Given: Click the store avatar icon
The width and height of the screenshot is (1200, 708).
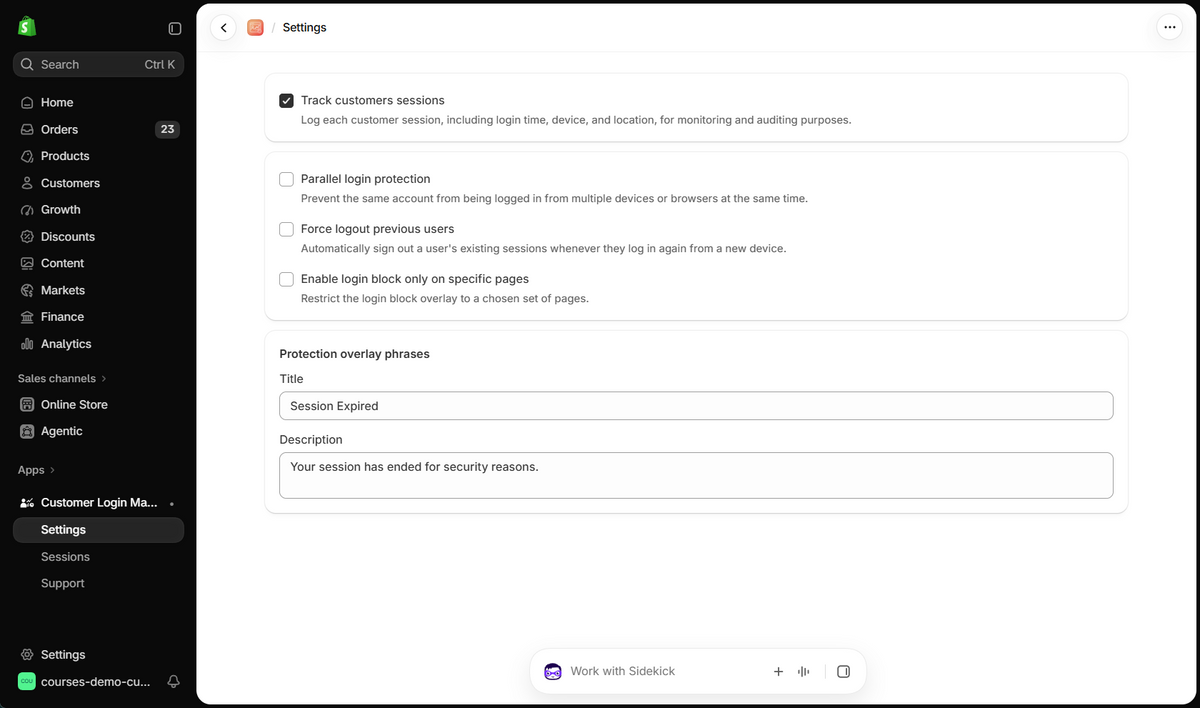Looking at the screenshot, I should [27, 682].
